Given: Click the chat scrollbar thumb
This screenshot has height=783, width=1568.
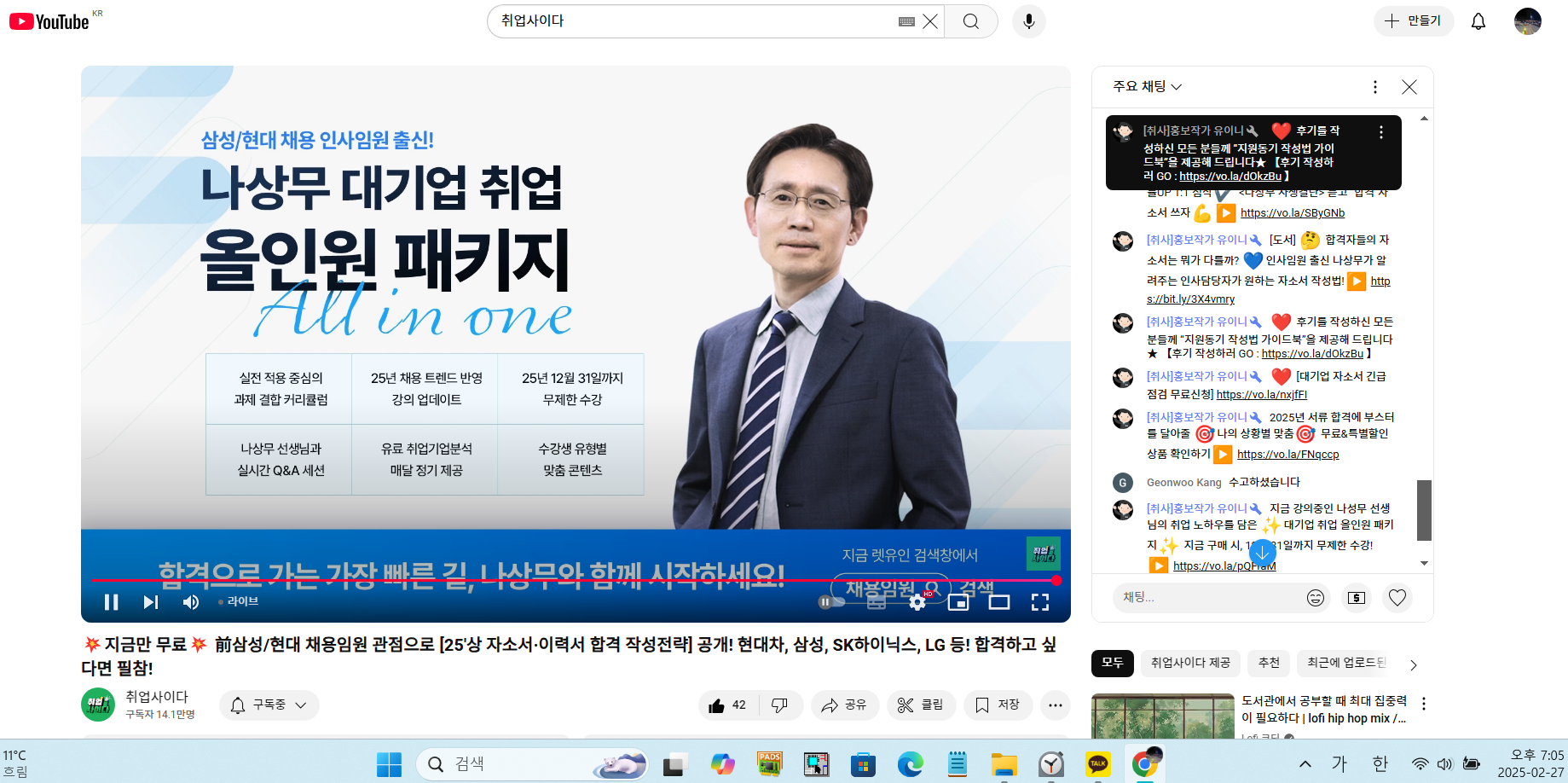Looking at the screenshot, I should (x=1424, y=510).
